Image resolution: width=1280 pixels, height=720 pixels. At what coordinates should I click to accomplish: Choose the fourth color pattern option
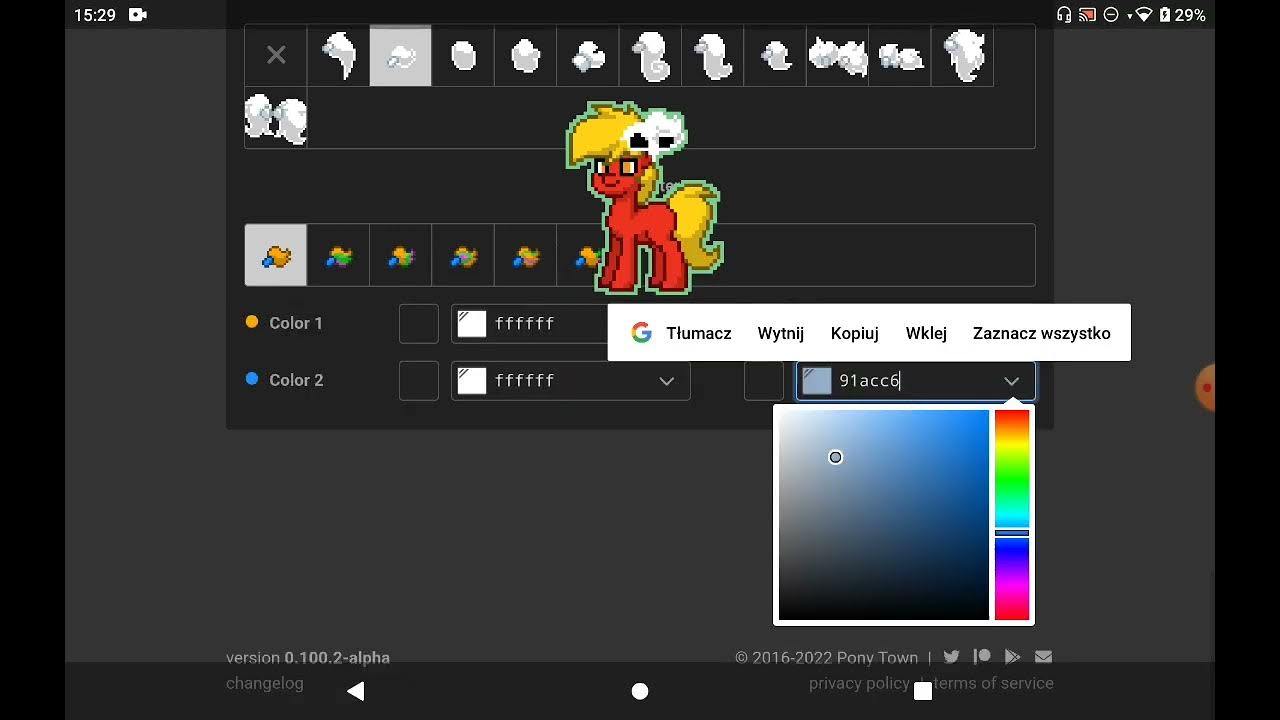click(x=463, y=255)
